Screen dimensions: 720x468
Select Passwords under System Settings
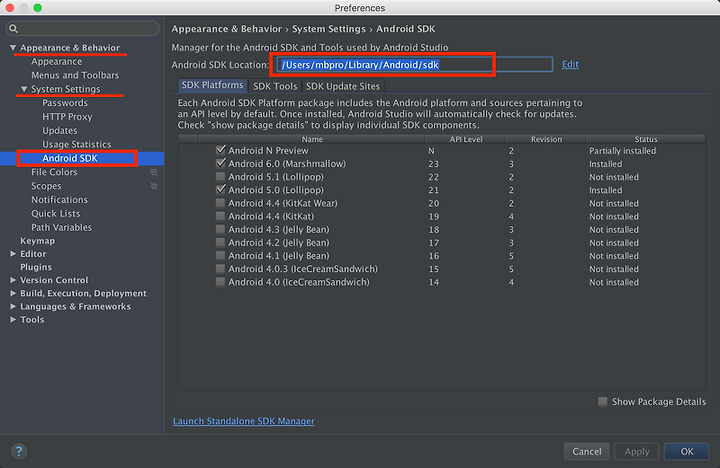[x=65, y=103]
